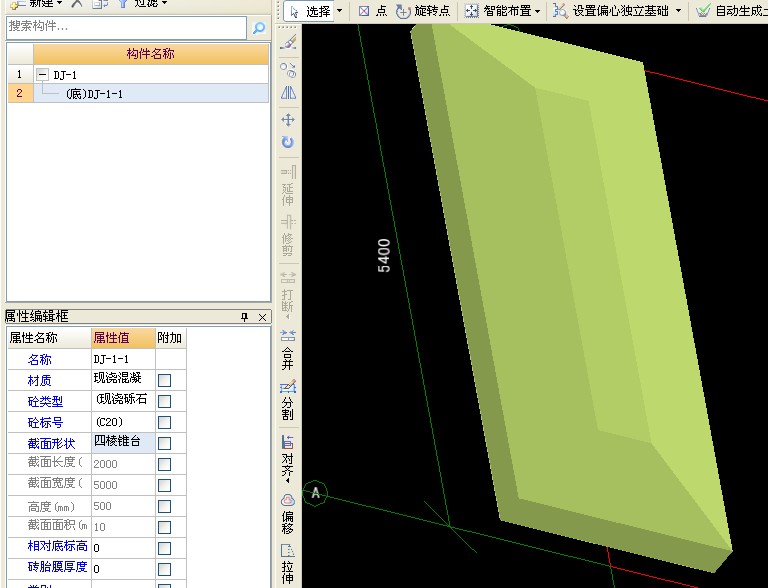
Task: Select the brush/erase tool in vertical toolbar
Action: [x=288, y=42]
